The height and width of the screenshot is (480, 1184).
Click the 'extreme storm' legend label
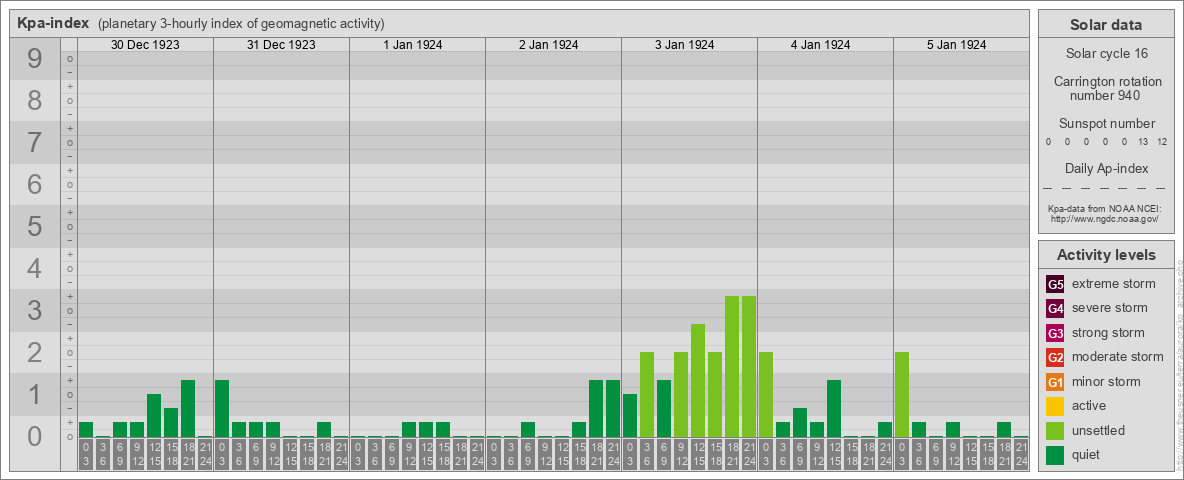pos(1114,285)
